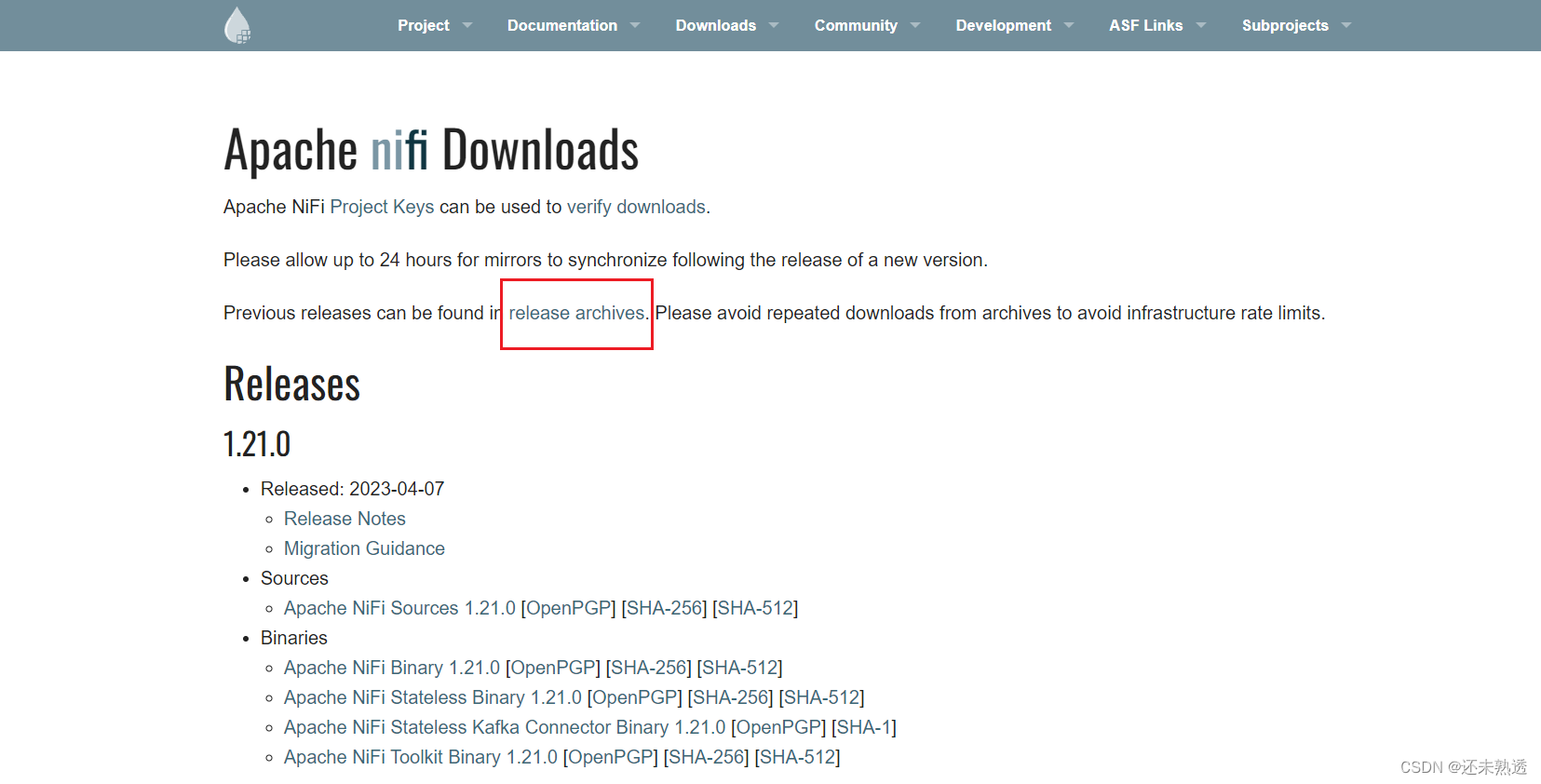This screenshot has width=1541, height=784.
Task: Expand the dropdown arrow beside Subprojects
Action: tap(1346, 25)
